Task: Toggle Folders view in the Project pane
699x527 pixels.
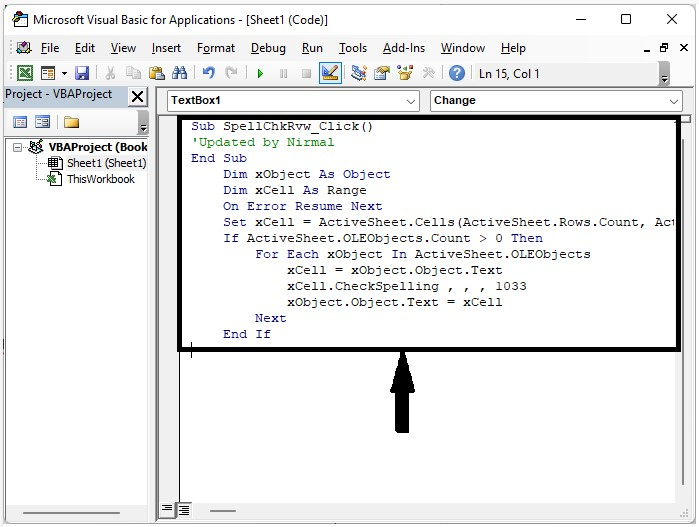Action: pos(71,122)
